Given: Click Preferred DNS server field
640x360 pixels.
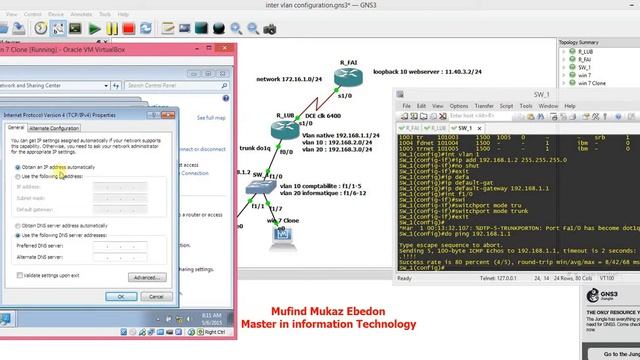Looking at the screenshot, I should tap(120, 246).
